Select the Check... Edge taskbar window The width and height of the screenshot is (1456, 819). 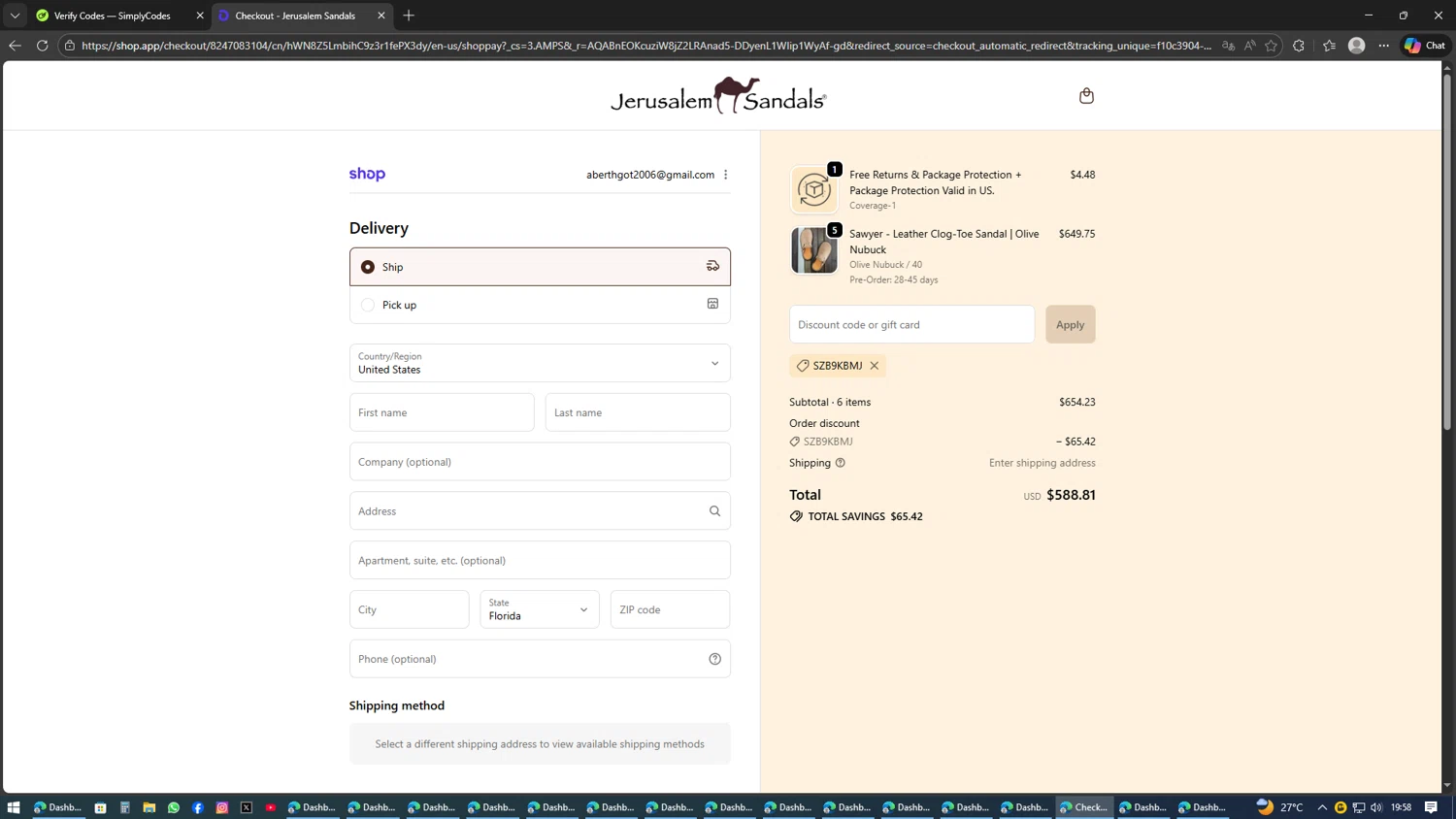pos(1084,807)
